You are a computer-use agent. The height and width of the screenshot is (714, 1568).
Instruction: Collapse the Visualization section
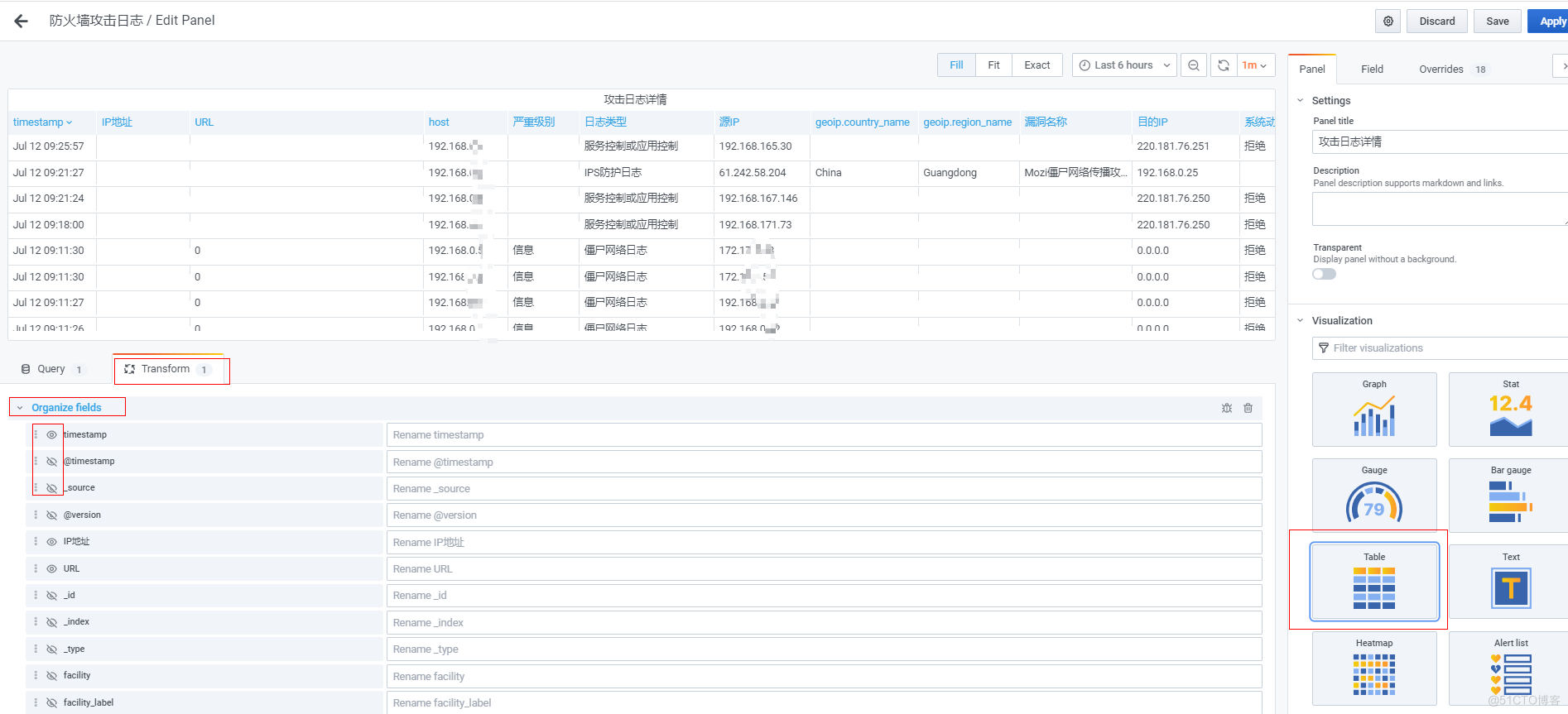coord(1300,320)
